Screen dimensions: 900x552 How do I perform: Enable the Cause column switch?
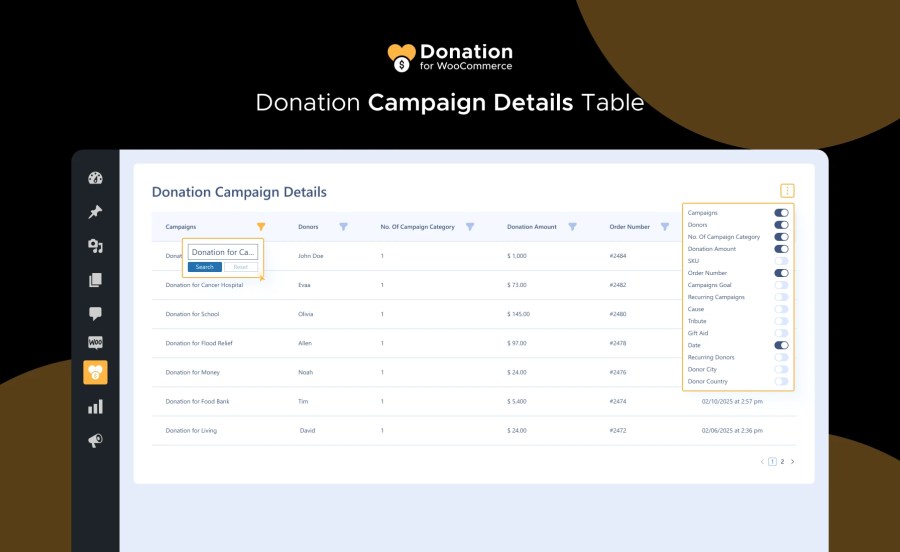pos(781,309)
